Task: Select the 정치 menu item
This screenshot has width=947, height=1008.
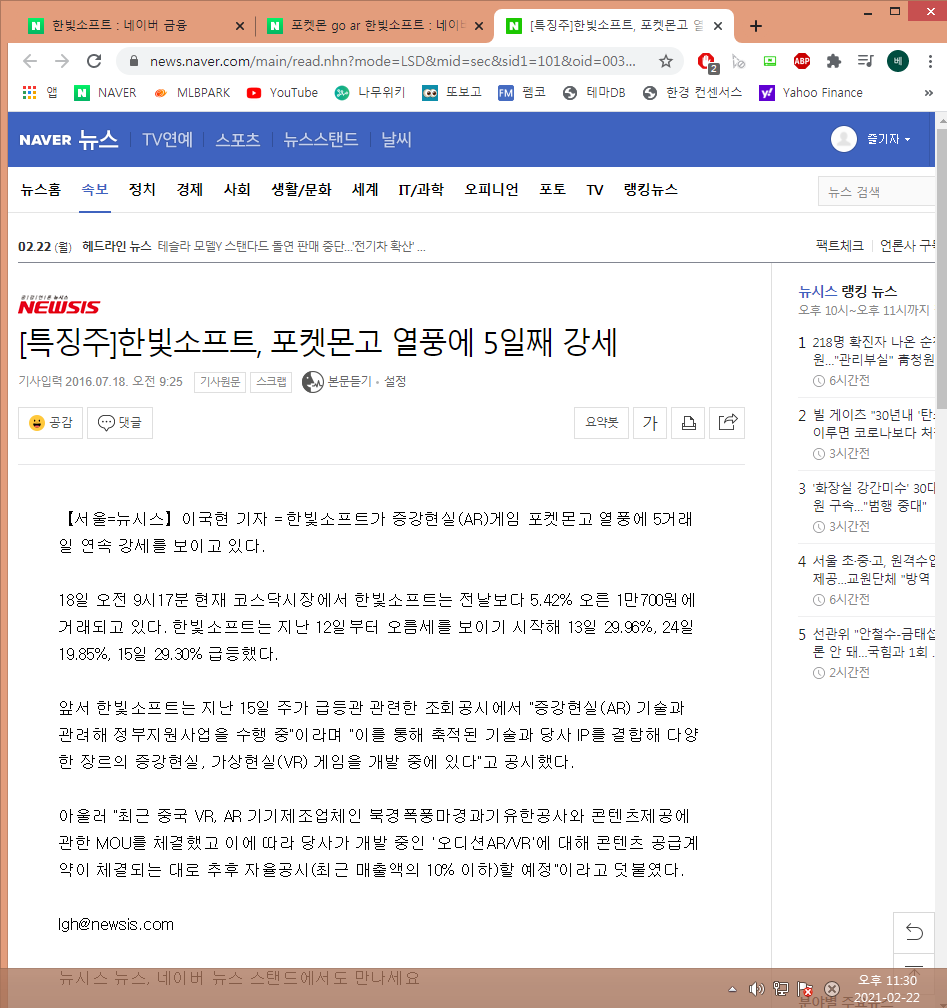Action: 142,190
